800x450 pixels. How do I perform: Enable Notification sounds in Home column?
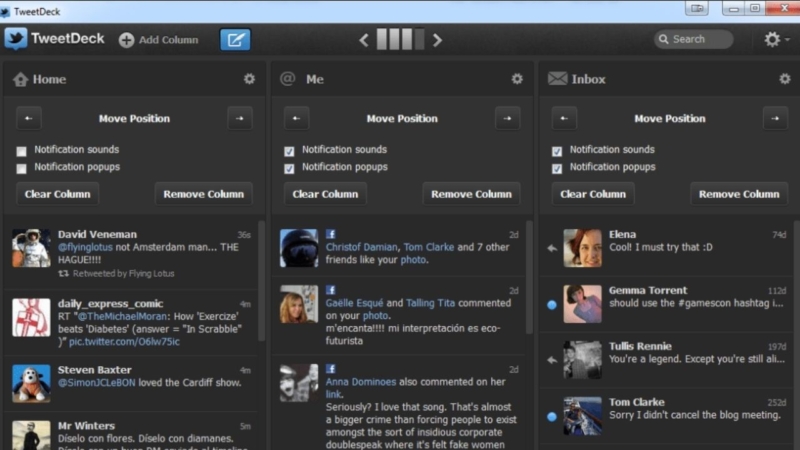(x=21, y=150)
